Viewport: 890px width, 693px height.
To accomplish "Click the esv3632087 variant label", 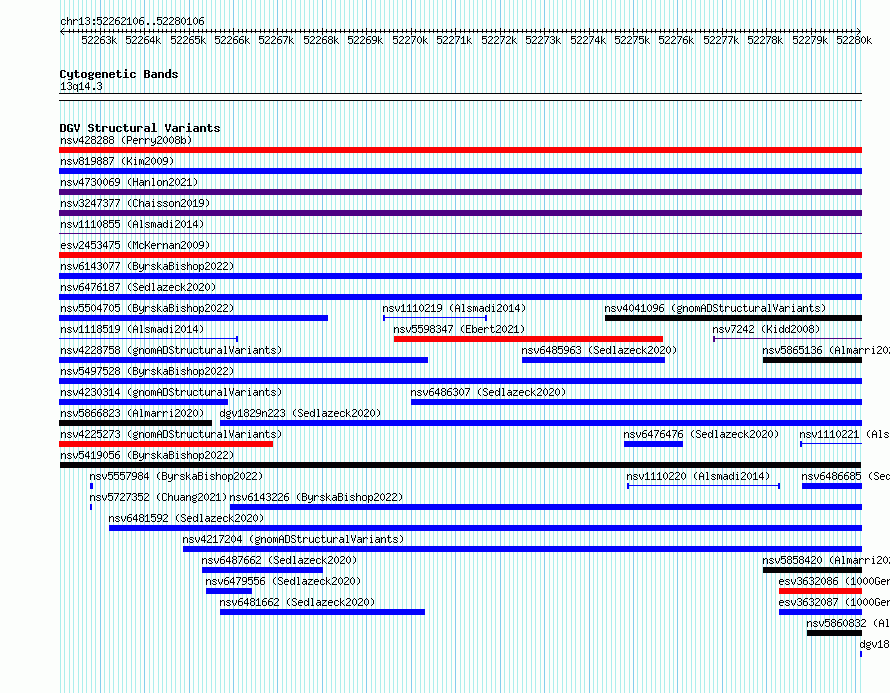I will (834, 602).
